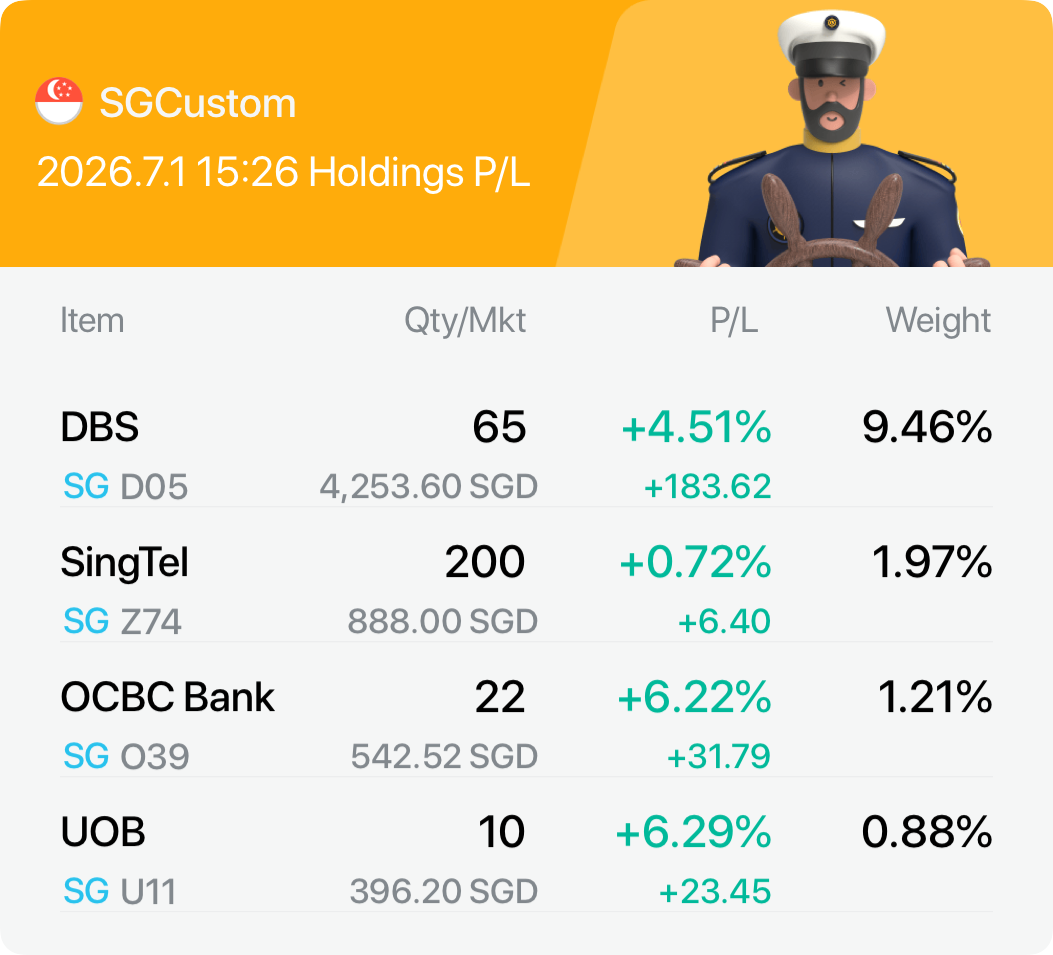Click the SG U11 ticker code
The height and width of the screenshot is (955, 1053).
point(120,891)
